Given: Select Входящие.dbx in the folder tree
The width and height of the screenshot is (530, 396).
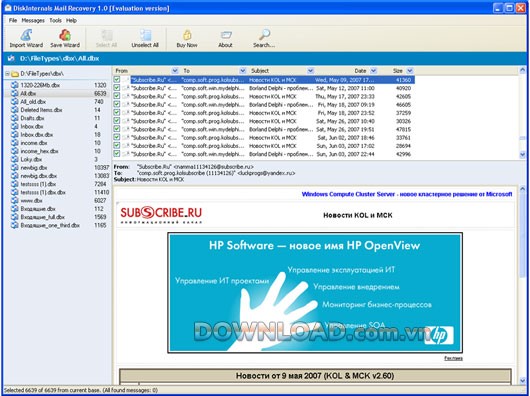Looking at the screenshot, I should tap(38, 209).
